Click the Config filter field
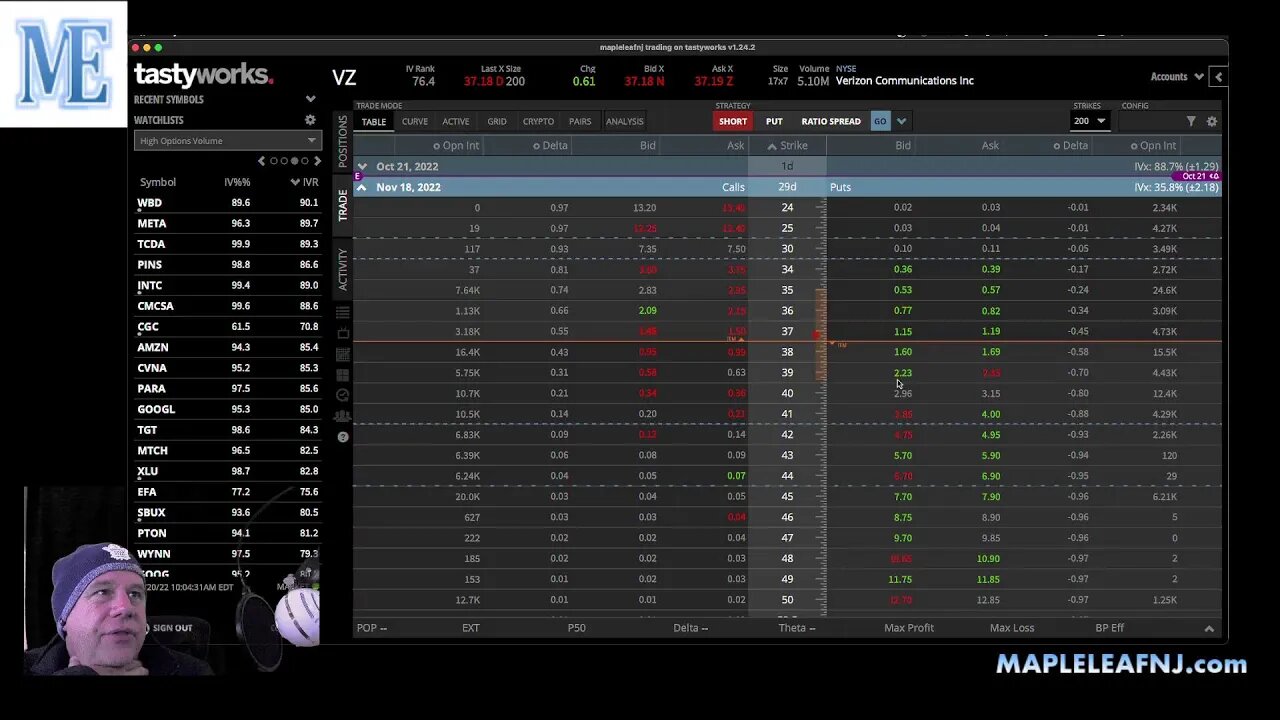 point(1150,121)
